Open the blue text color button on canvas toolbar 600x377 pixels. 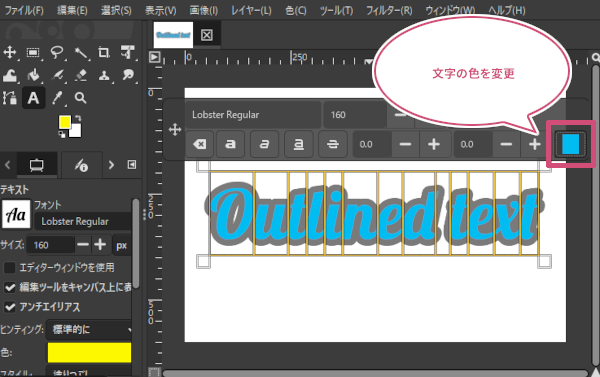tap(570, 144)
